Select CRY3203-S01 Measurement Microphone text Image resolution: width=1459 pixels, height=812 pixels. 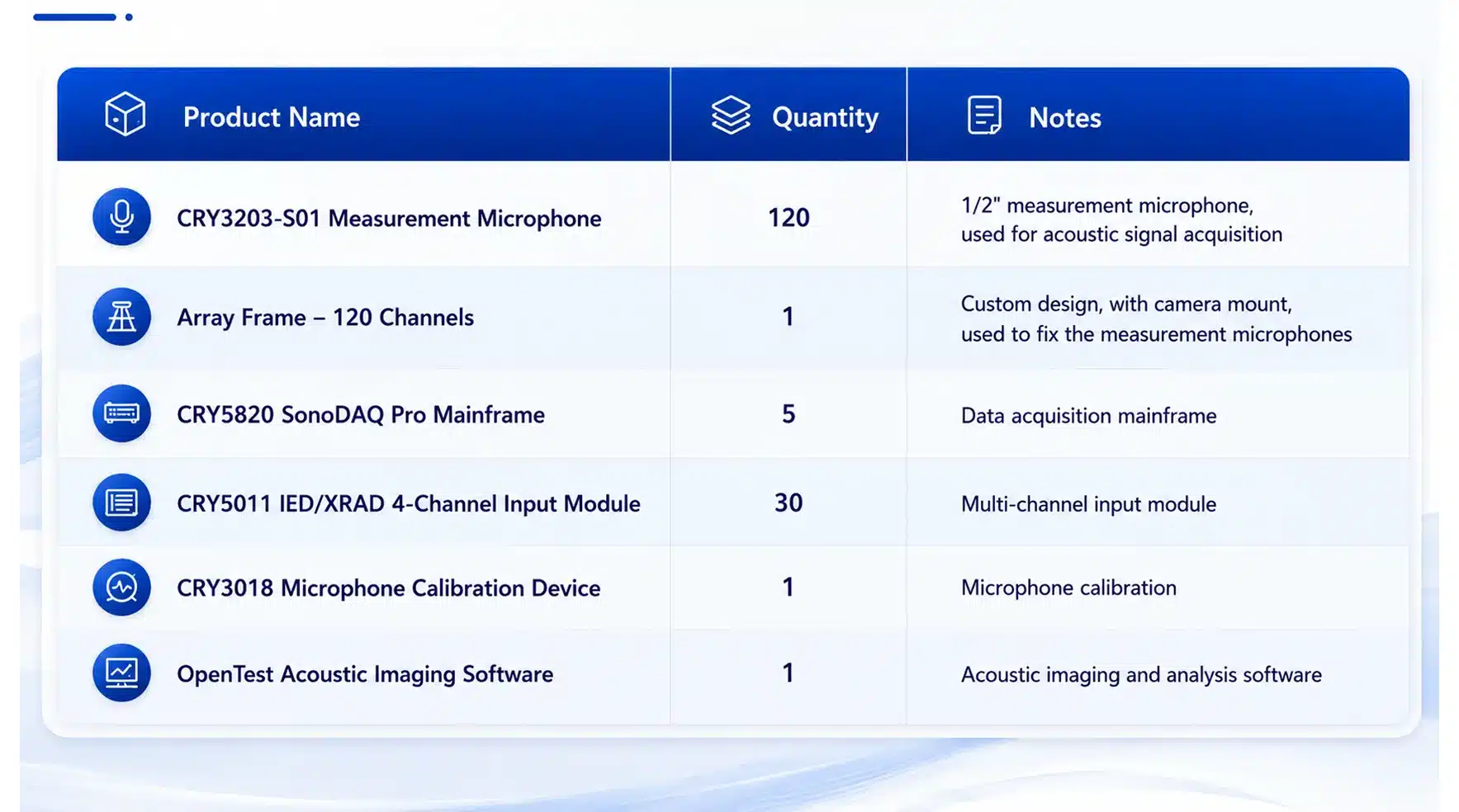click(x=389, y=219)
